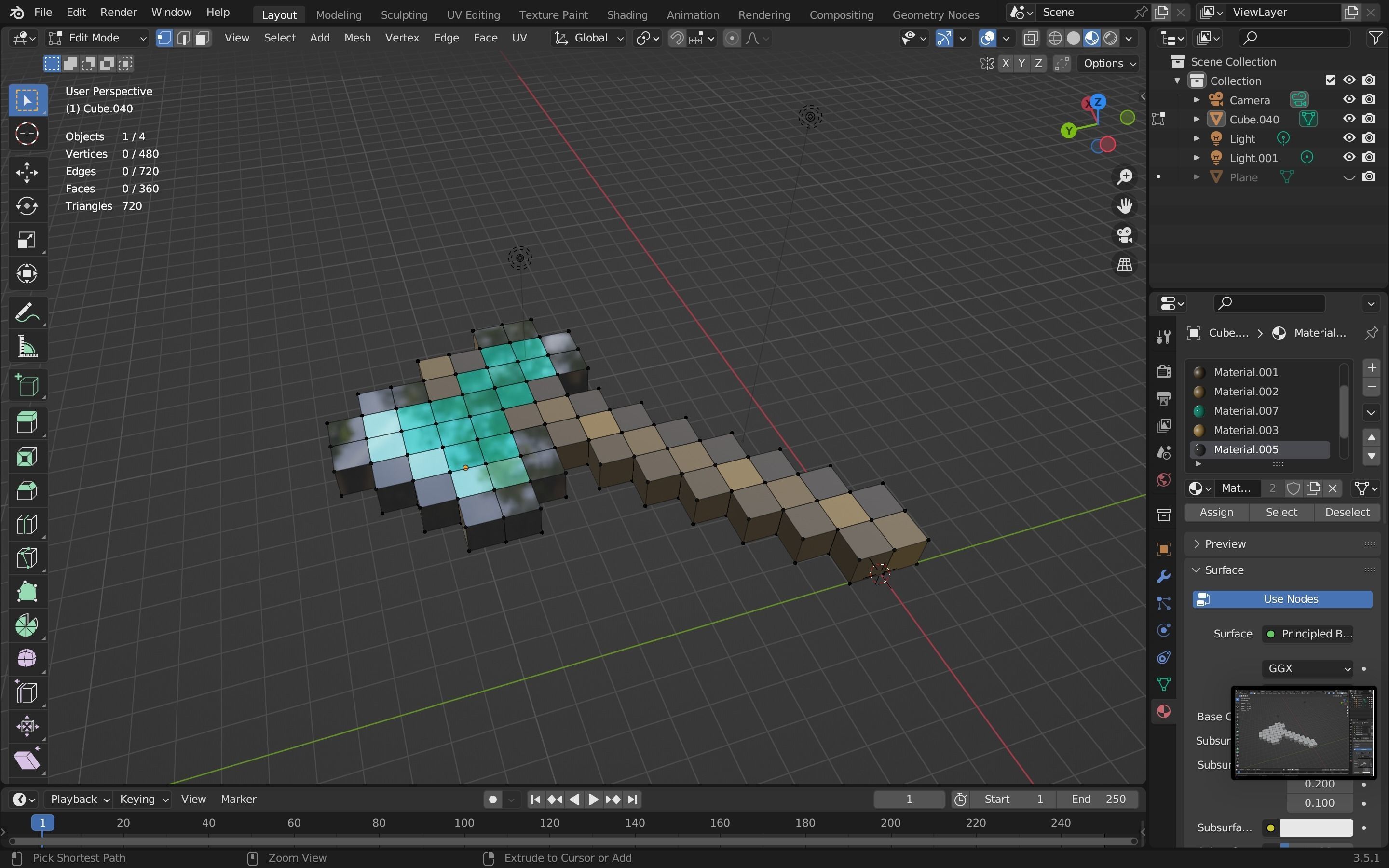
Task: Open the World properties tab
Action: [x=1163, y=479]
